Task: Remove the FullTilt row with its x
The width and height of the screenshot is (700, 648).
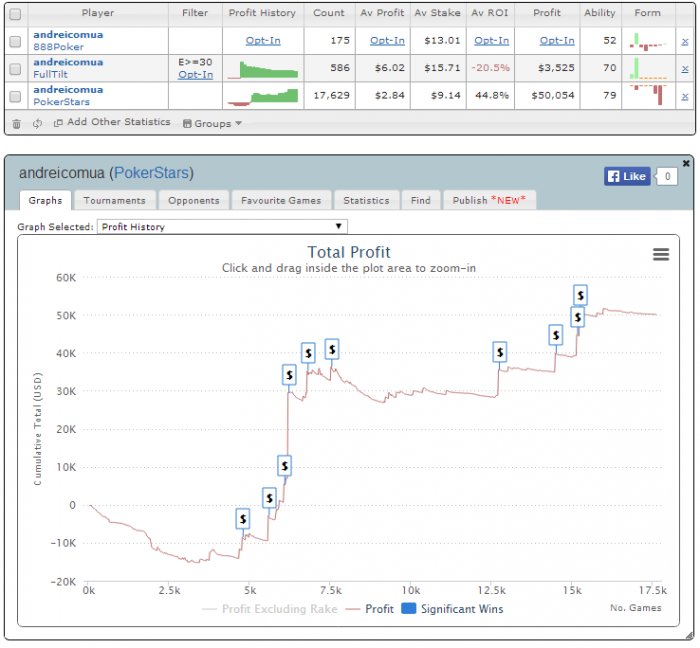Action: (684, 69)
